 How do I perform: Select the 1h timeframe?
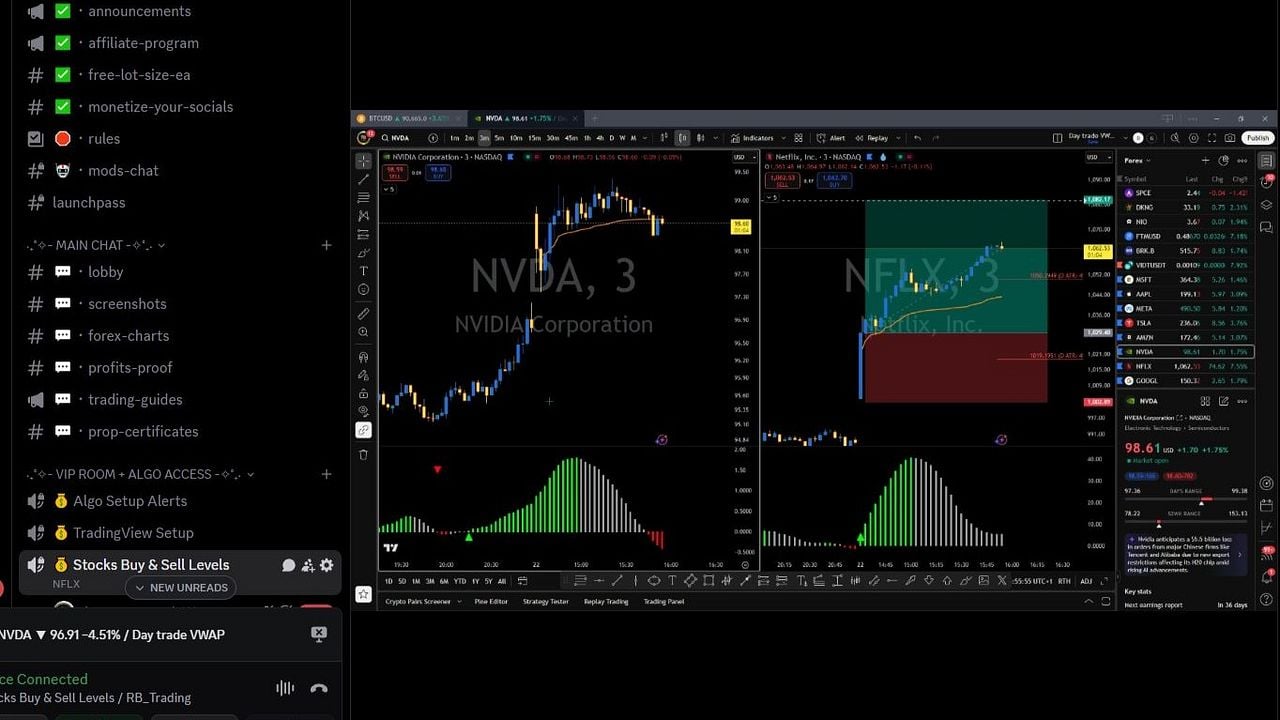(587, 138)
